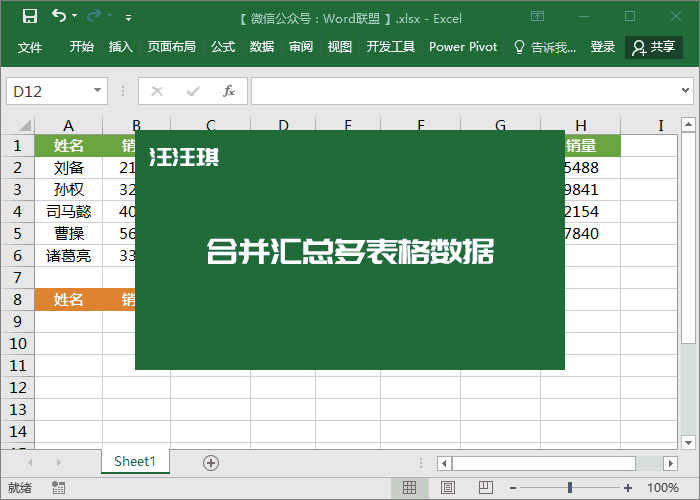700x500 pixels.
Task: Click cell H3 with value ending 9841
Action: (593, 190)
